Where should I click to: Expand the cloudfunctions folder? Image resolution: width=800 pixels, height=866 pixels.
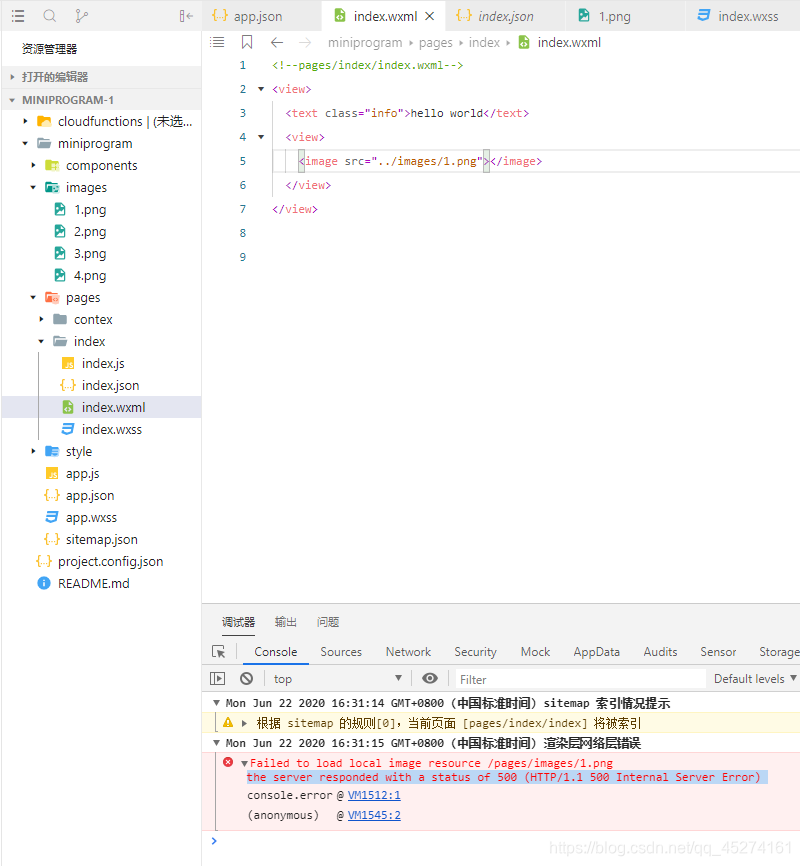pyautogui.click(x=102, y=121)
